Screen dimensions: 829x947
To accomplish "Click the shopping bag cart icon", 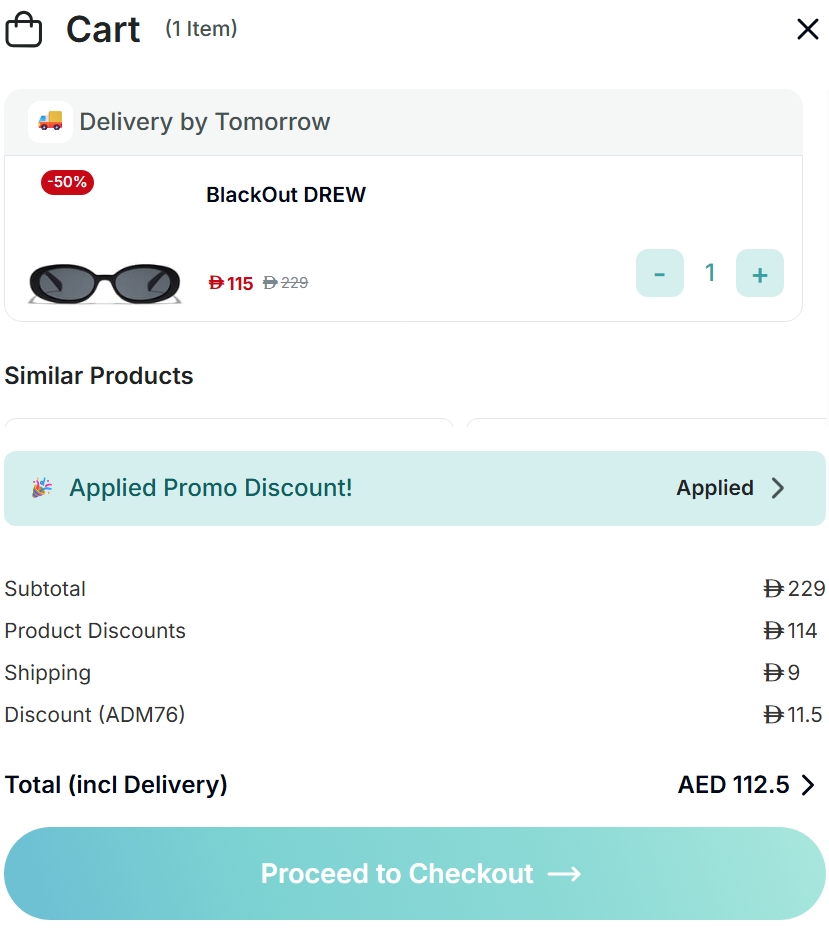I will [x=24, y=30].
